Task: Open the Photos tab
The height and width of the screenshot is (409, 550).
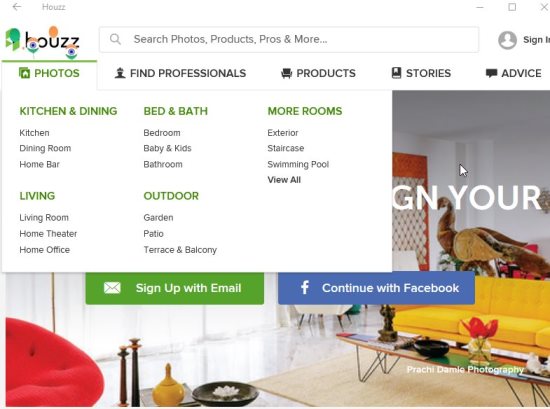Action: (49, 73)
